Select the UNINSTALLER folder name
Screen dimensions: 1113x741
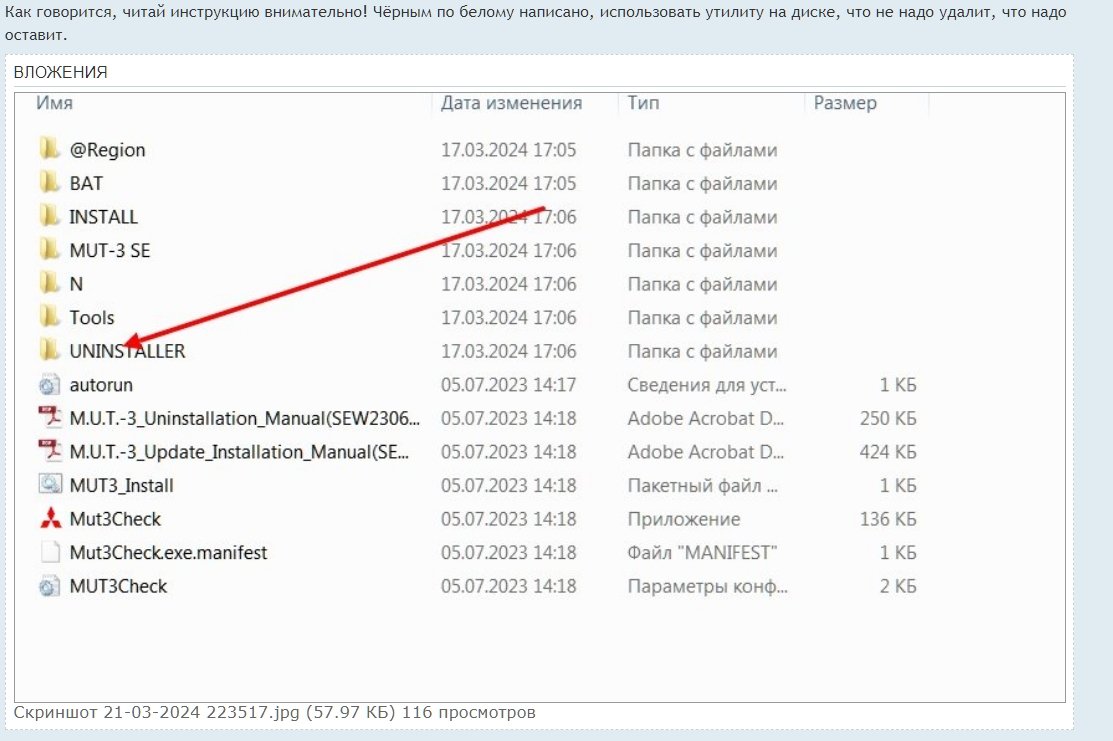(127, 351)
